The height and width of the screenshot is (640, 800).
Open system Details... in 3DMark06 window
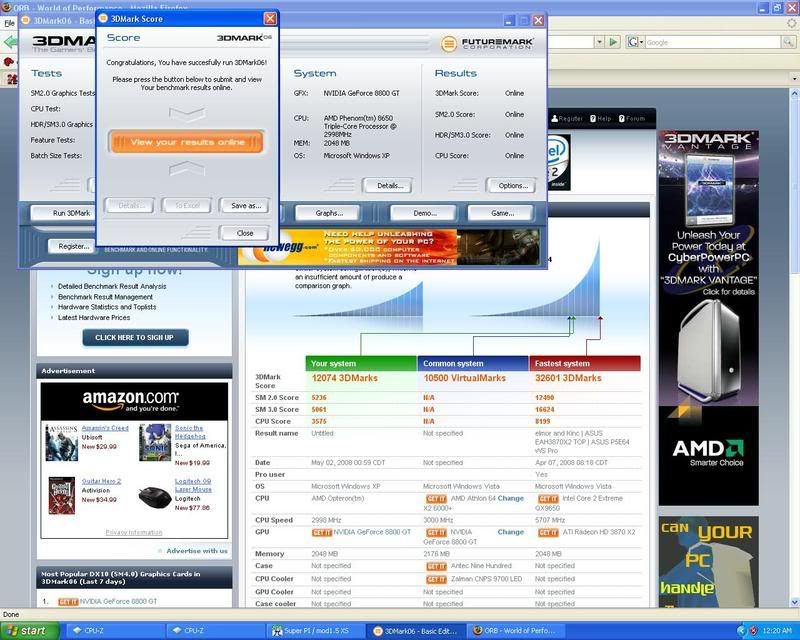click(x=388, y=185)
